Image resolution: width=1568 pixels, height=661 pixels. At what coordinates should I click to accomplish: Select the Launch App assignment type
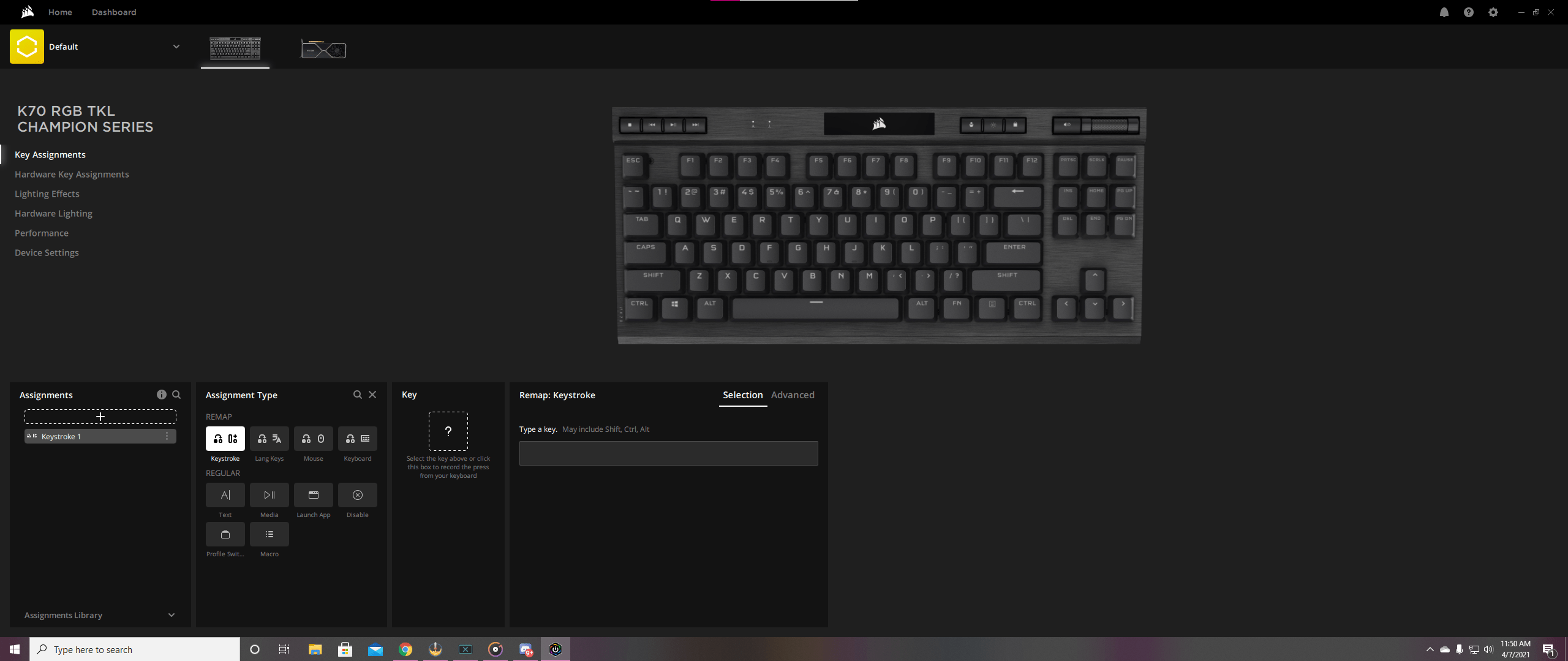pyautogui.click(x=313, y=495)
